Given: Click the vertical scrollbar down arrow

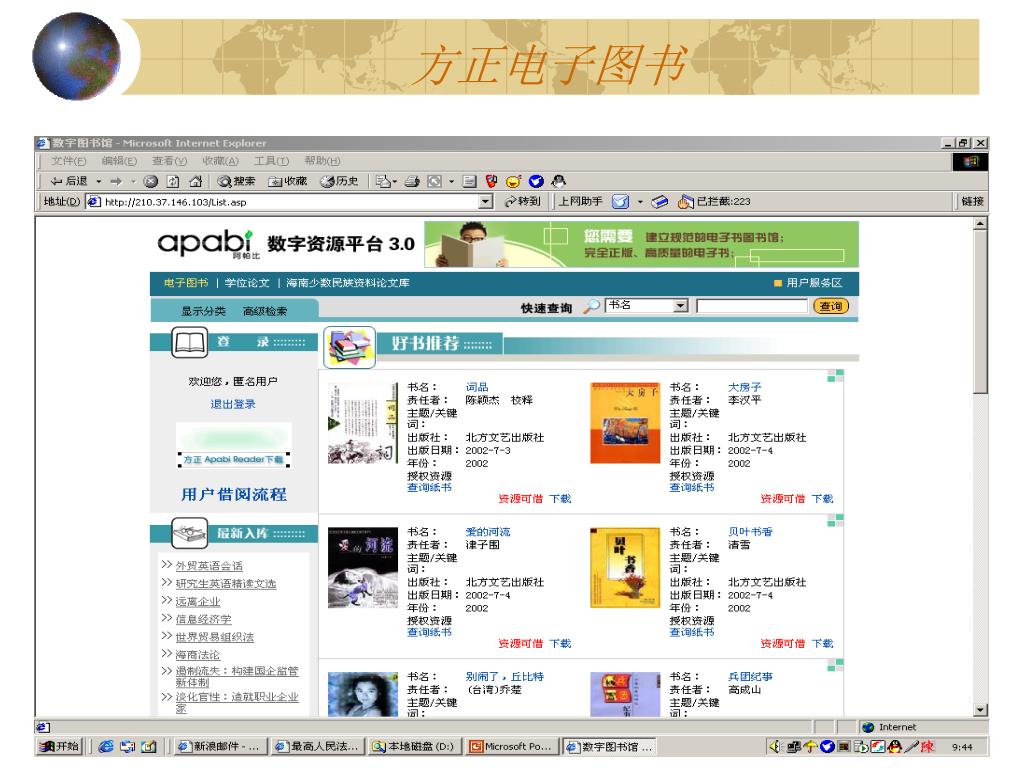Looking at the screenshot, I should [x=980, y=709].
